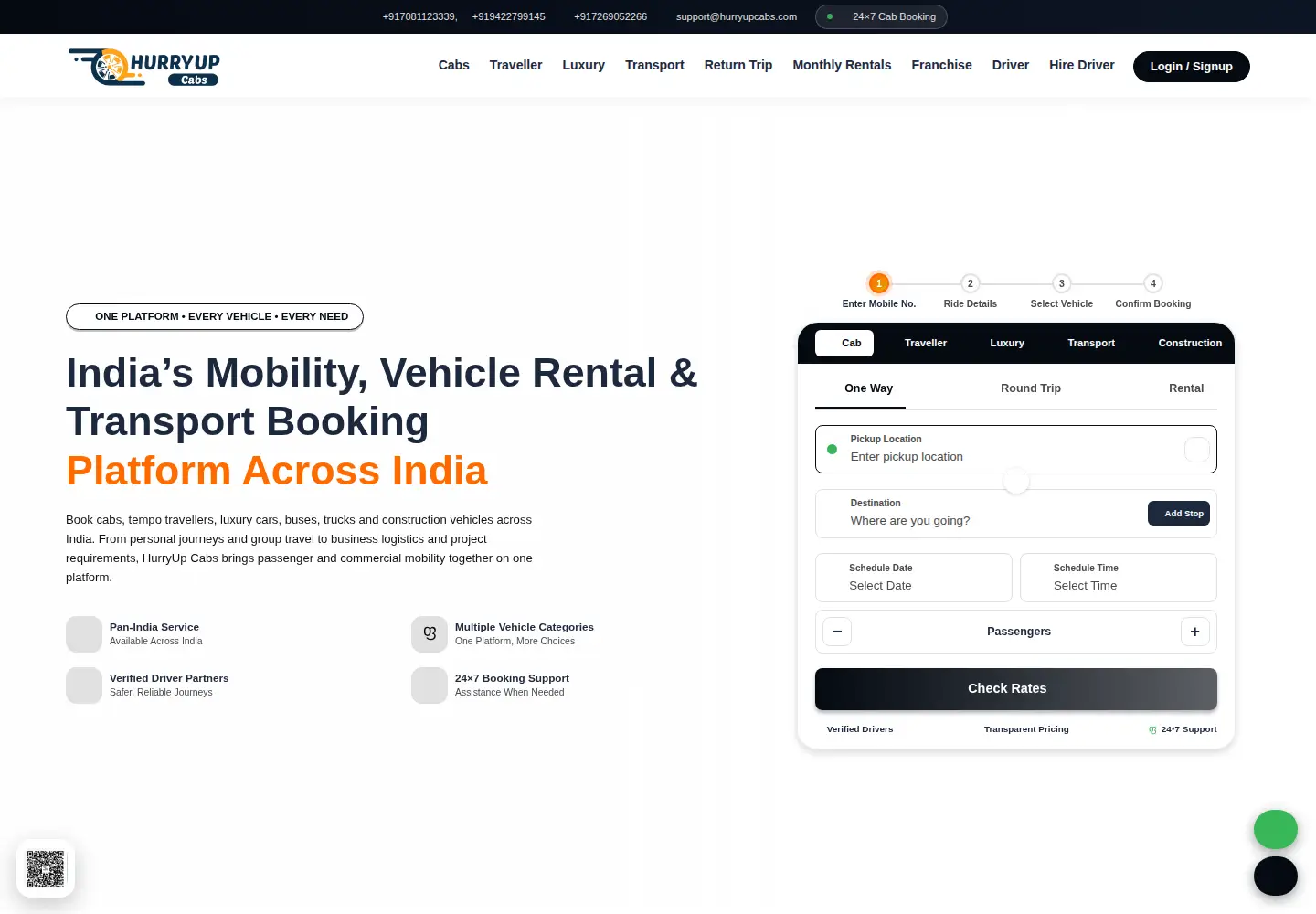The image size is (1316, 914).
Task: Click the ONE PLATFORM • EVERY VEHICLE badge
Action: coord(215,316)
